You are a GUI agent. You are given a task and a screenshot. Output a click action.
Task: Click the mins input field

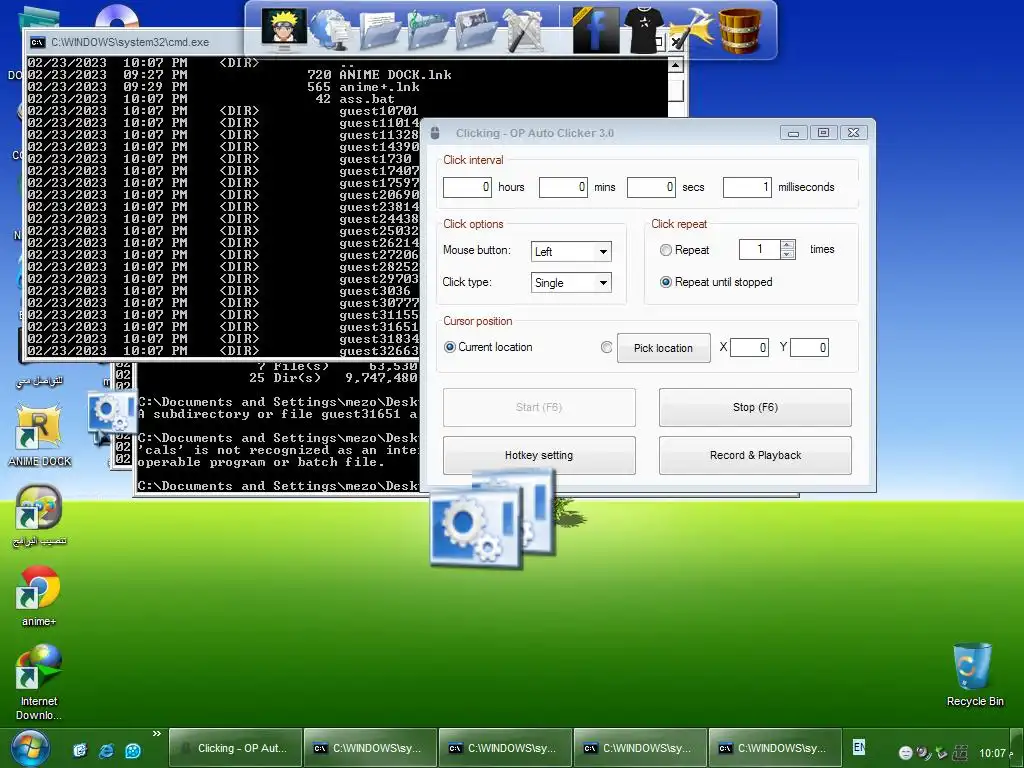coord(563,187)
